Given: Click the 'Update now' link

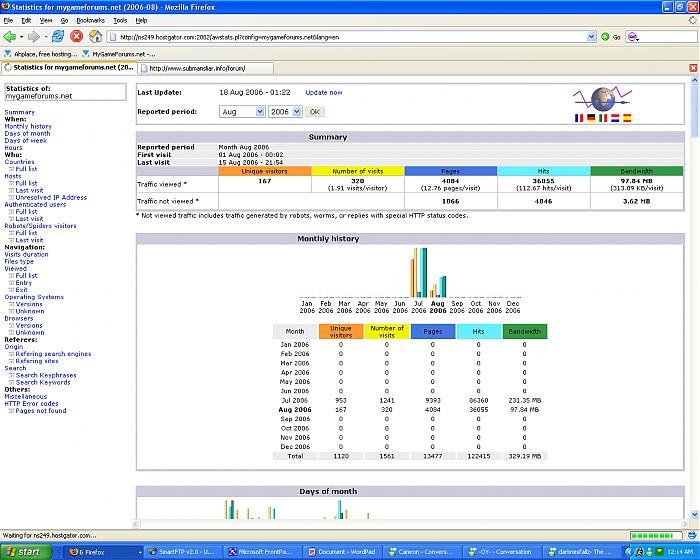Looking at the screenshot, I should click(323, 92).
